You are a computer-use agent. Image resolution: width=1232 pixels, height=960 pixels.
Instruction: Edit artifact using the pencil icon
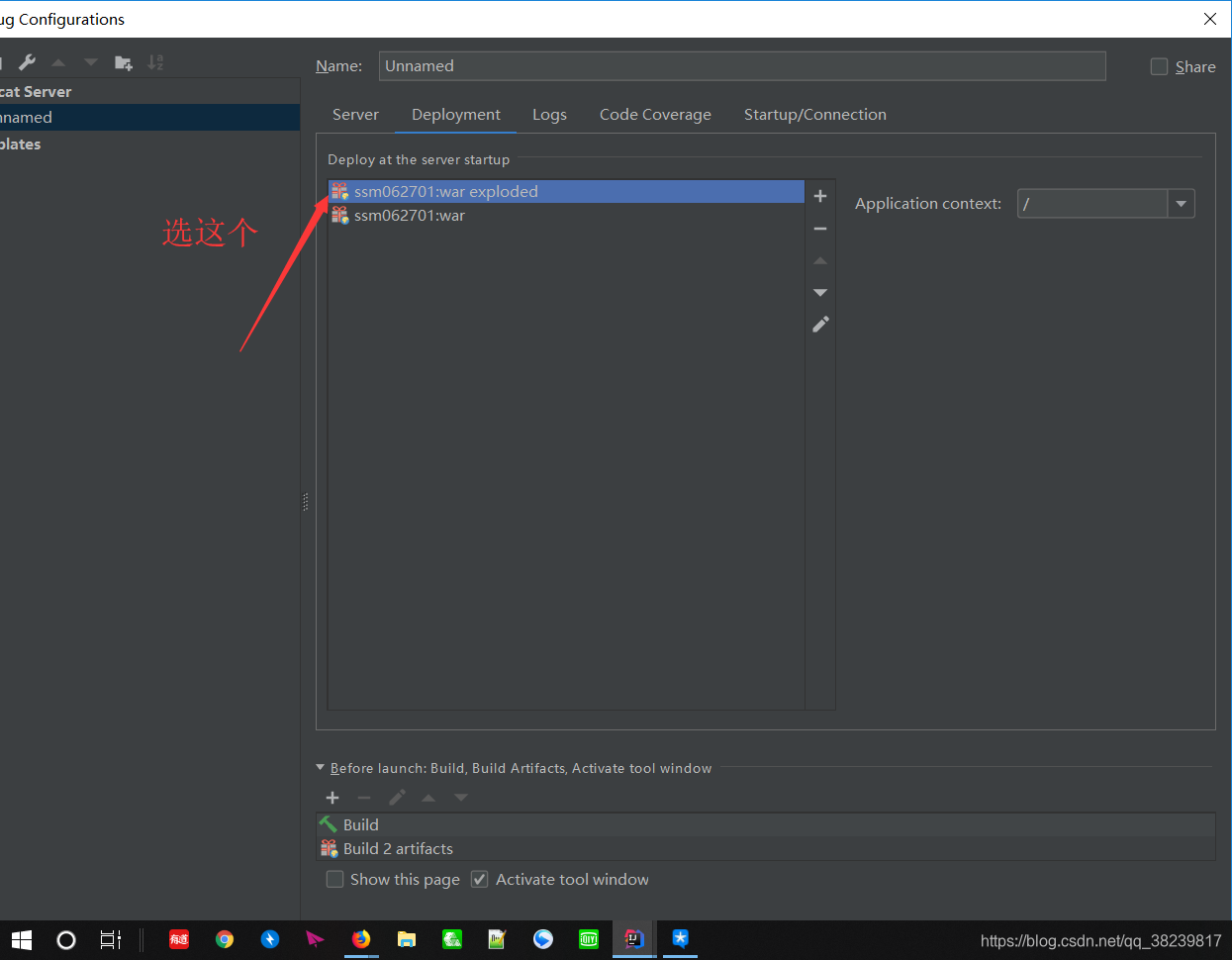[820, 325]
